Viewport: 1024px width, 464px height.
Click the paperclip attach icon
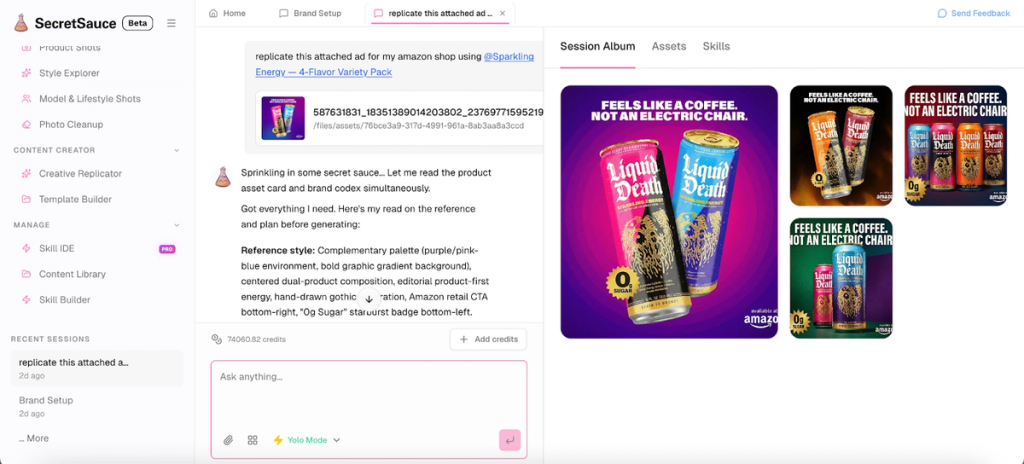[x=228, y=440]
